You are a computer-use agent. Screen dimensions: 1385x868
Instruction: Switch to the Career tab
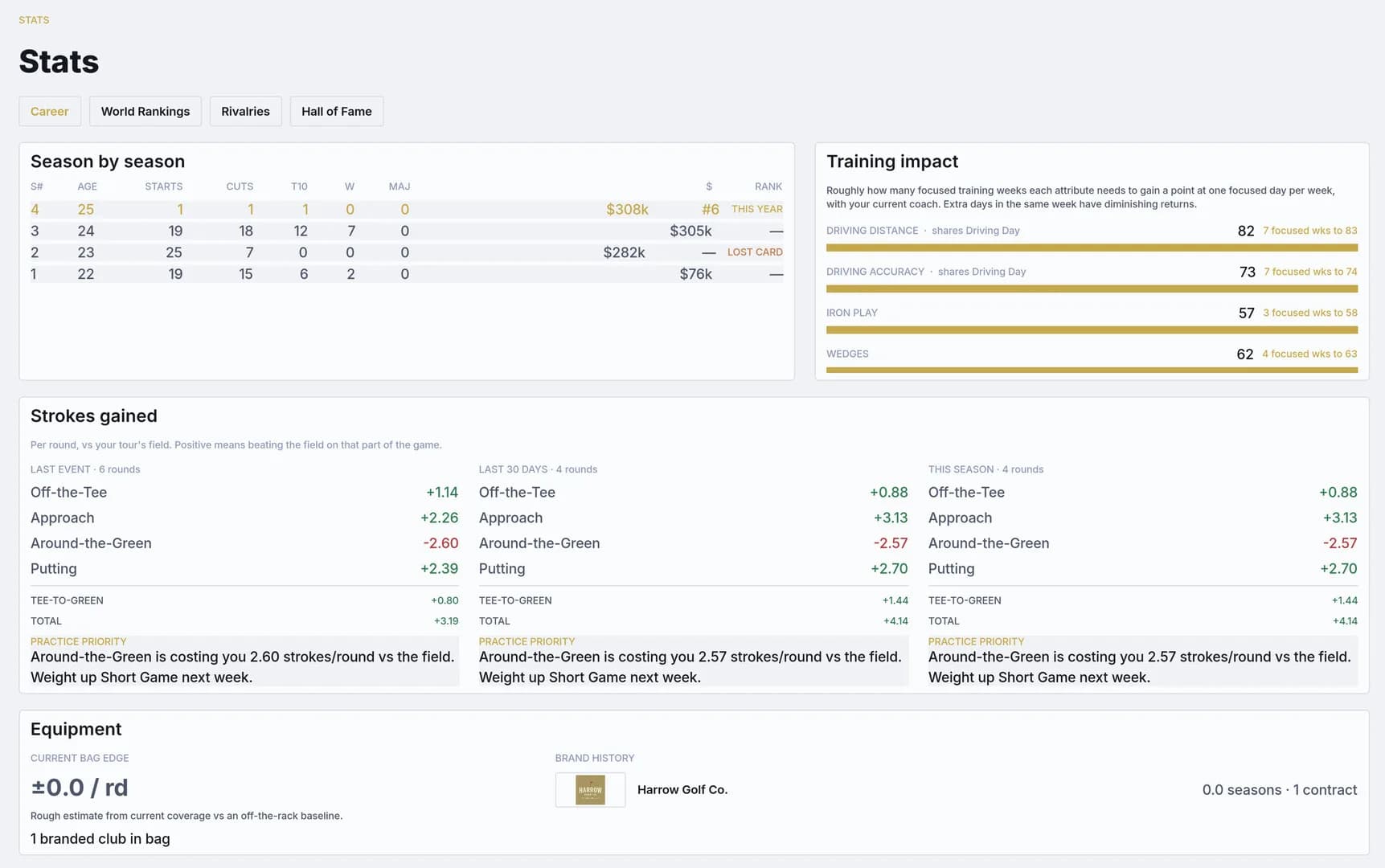pyautogui.click(x=50, y=111)
